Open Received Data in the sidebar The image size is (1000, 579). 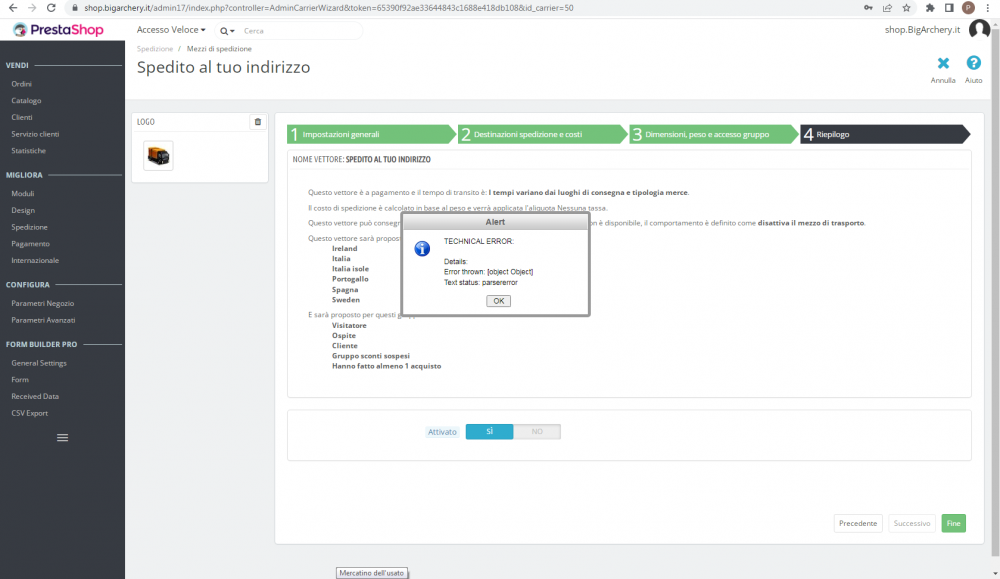click(35, 396)
